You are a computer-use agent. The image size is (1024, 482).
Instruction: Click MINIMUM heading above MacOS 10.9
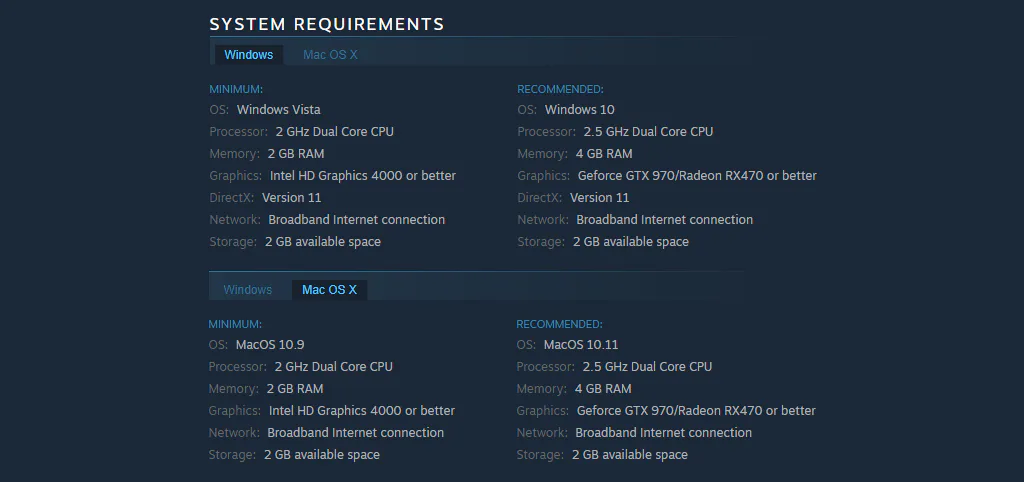(235, 324)
